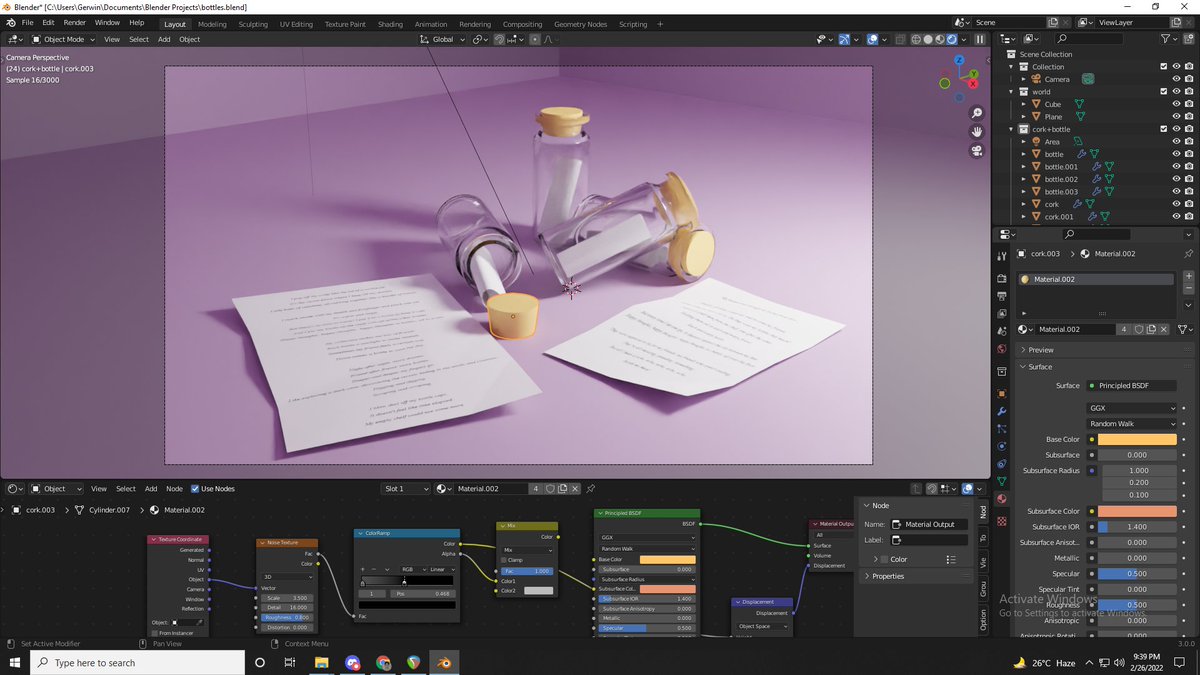Toggle the Use Nodes checkbox
The image size is (1200, 675).
point(195,488)
